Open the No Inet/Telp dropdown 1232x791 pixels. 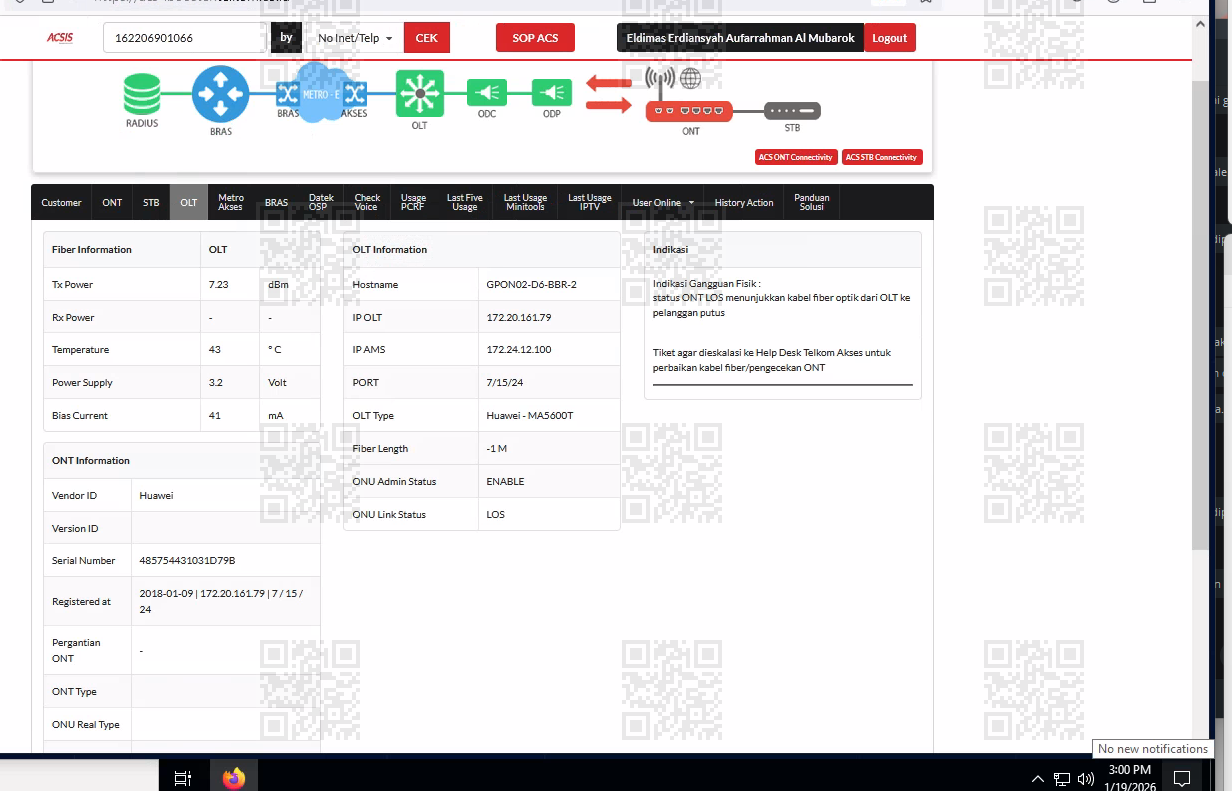pyautogui.click(x=355, y=38)
